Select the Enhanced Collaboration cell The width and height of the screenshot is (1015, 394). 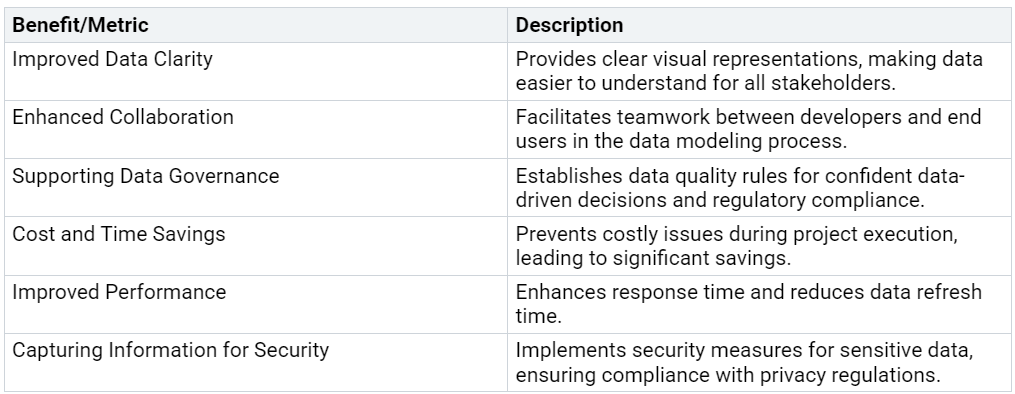pyautogui.click(x=256, y=129)
